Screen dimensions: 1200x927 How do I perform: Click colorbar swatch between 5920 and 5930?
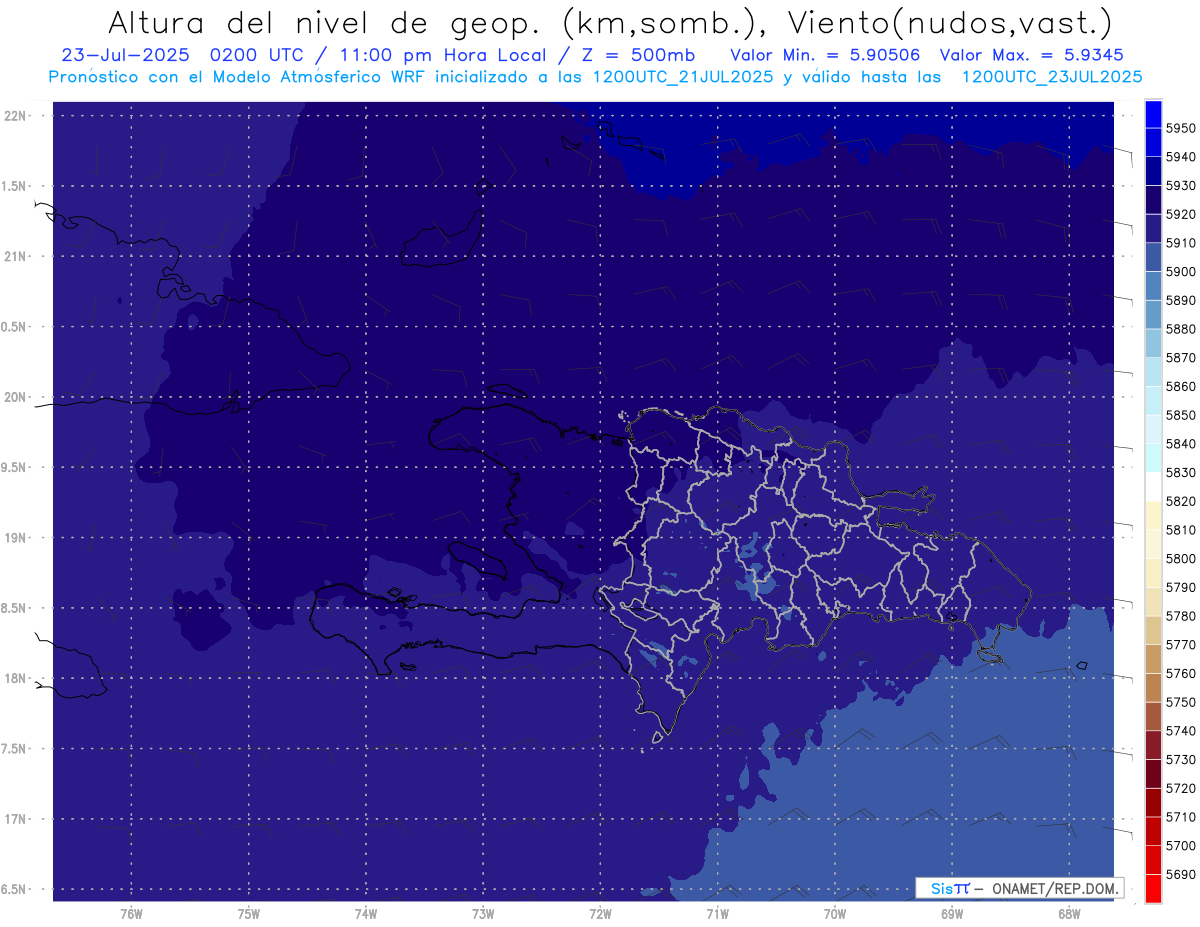1153,200
